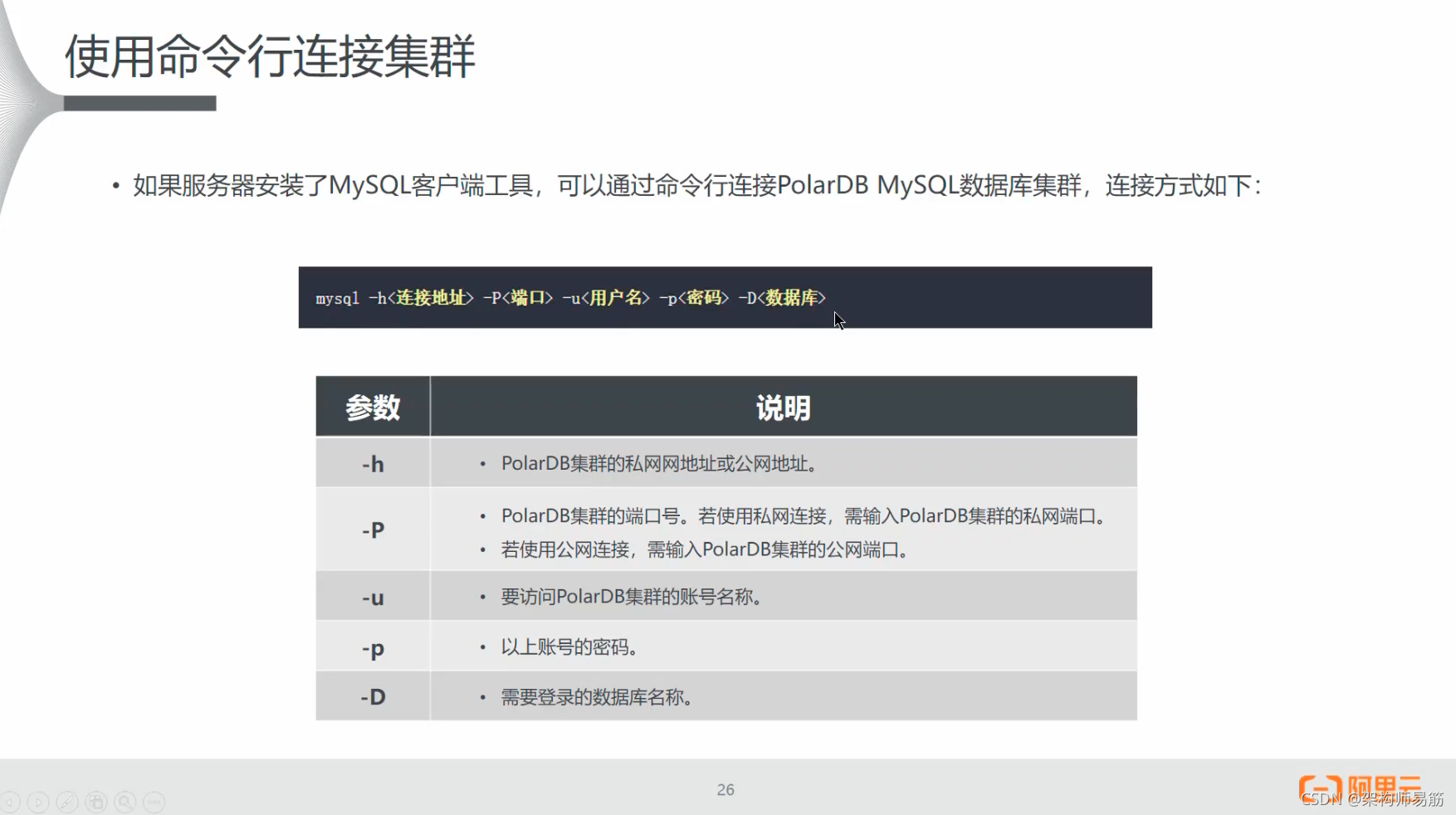This screenshot has width=1456, height=815.
Task: Click description 要访问PolarDB集群的账号名称
Action: click(x=631, y=597)
